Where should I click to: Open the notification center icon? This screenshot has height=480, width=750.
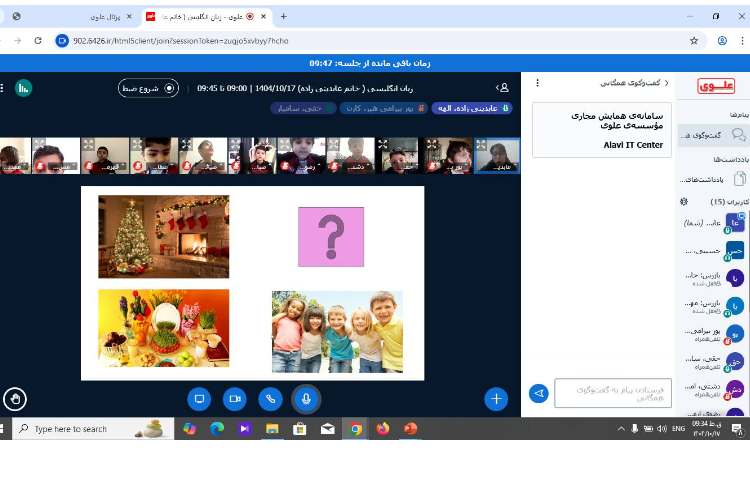pyautogui.click(x=737, y=429)
